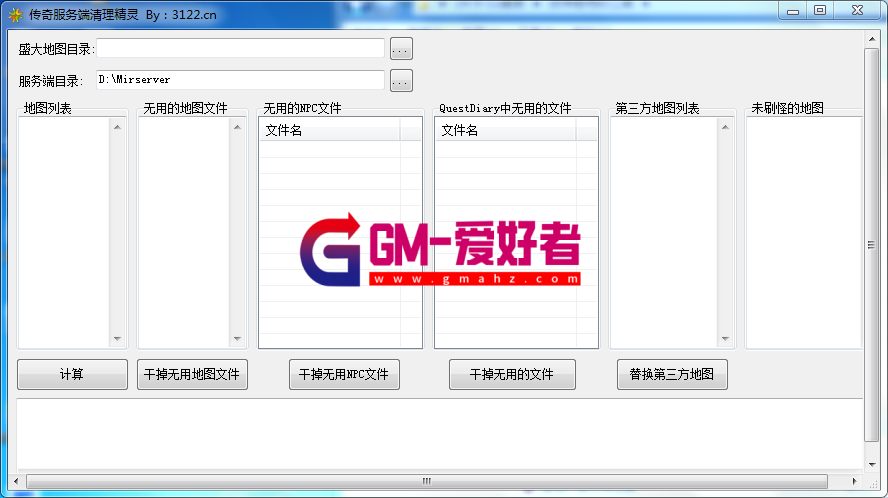Minimize the 传奇服务端清理精灵 window

pyautogui.click(x=793, y=11)
